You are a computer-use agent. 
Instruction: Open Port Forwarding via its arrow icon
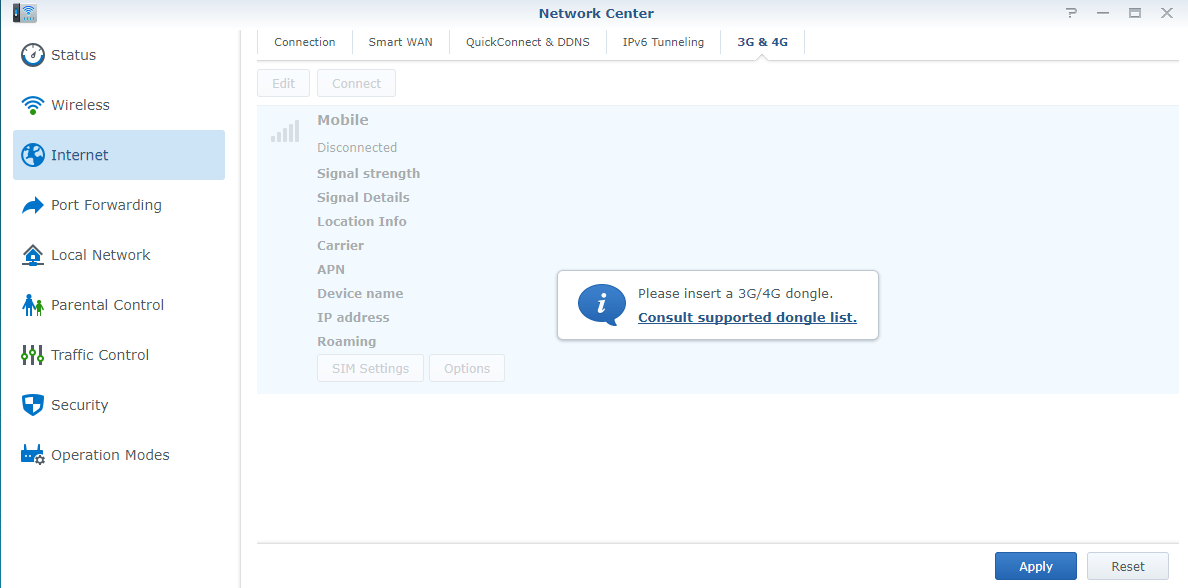pos(33,205)
